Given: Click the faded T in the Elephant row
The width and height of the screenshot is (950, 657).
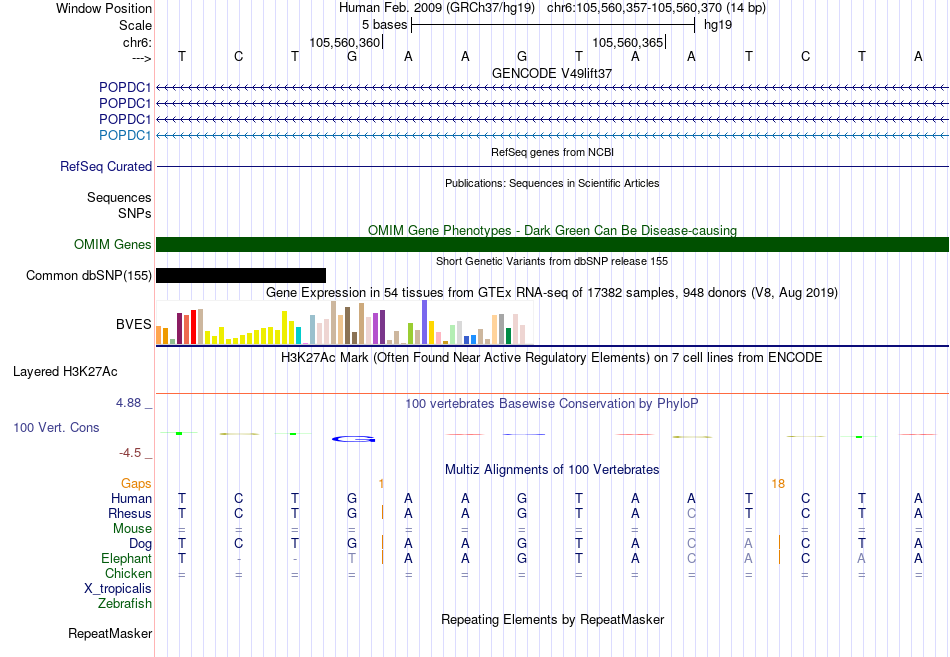Looking at the screenshot, I should (x=352, y=558).
